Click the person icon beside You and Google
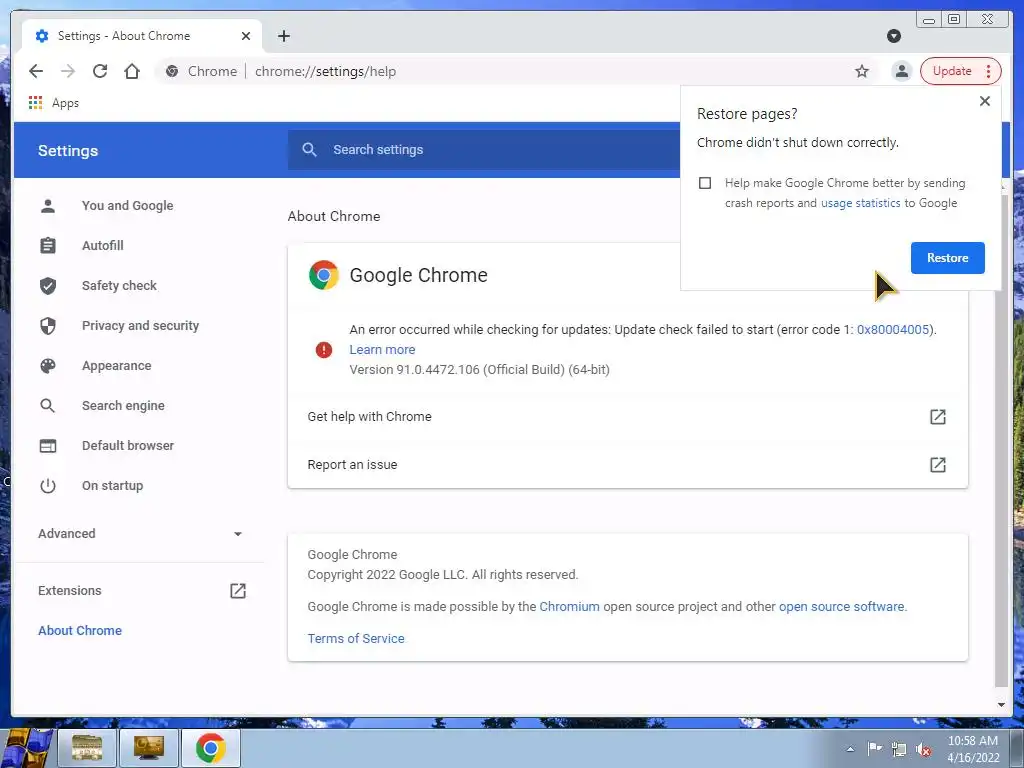Image resolution: width=1024 pixels, height=768 pixels. [48, 206]
